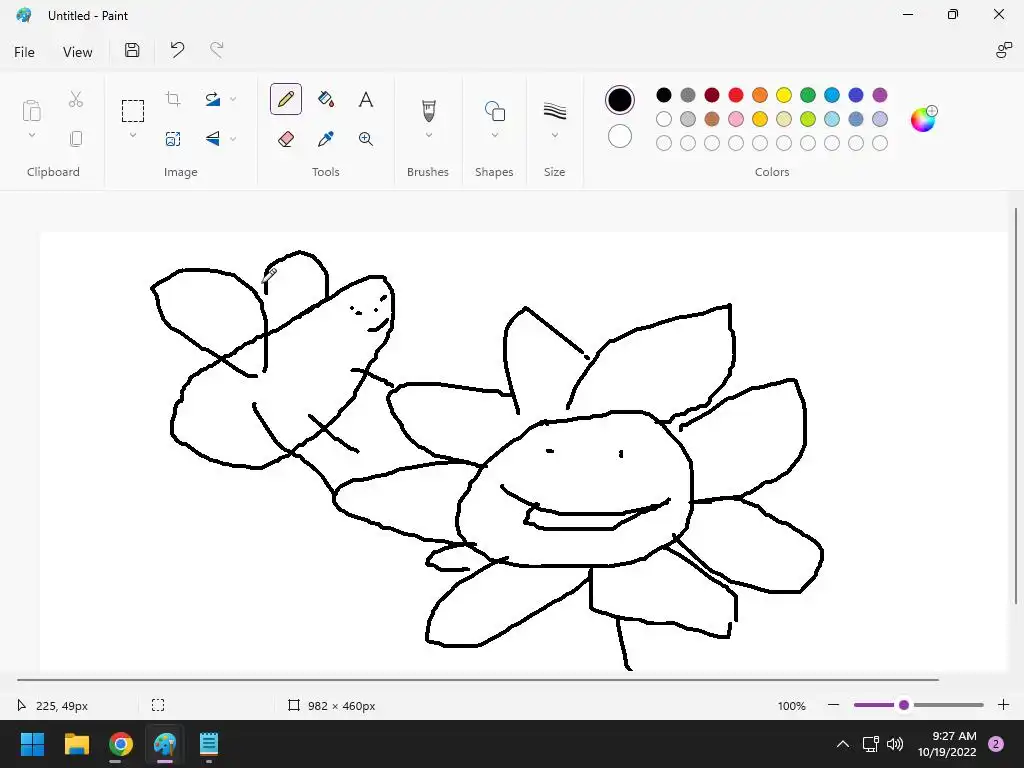Zoom out with the minus button
1024x768 pixels.
point(833,705)
